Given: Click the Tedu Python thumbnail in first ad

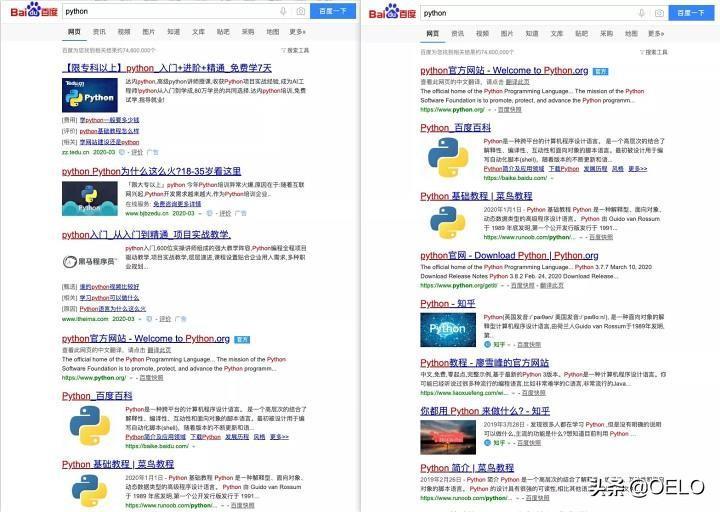Looking at the screenshot, I should point(90,95).
